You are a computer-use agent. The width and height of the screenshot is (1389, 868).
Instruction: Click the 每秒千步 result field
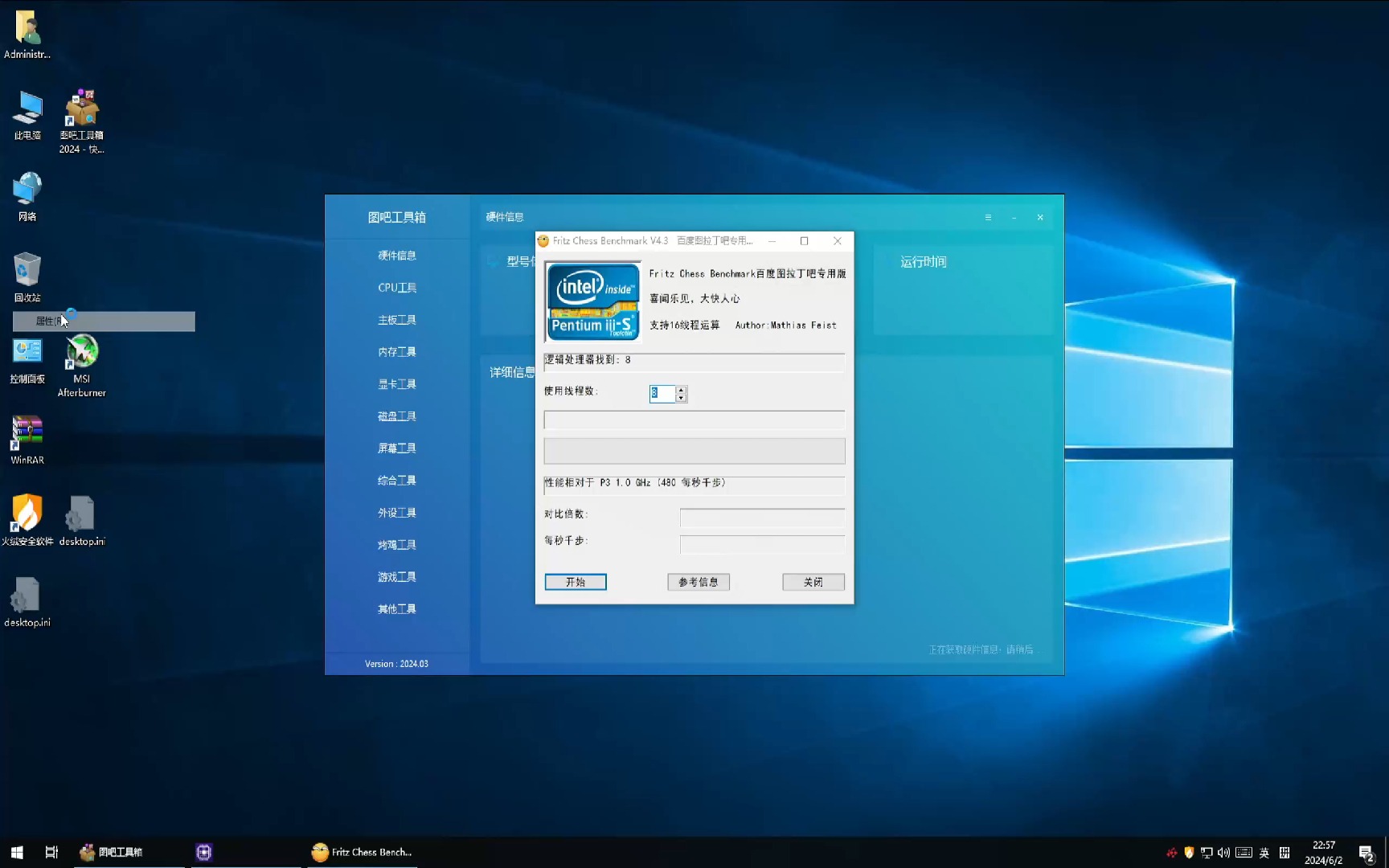[762, 544]
